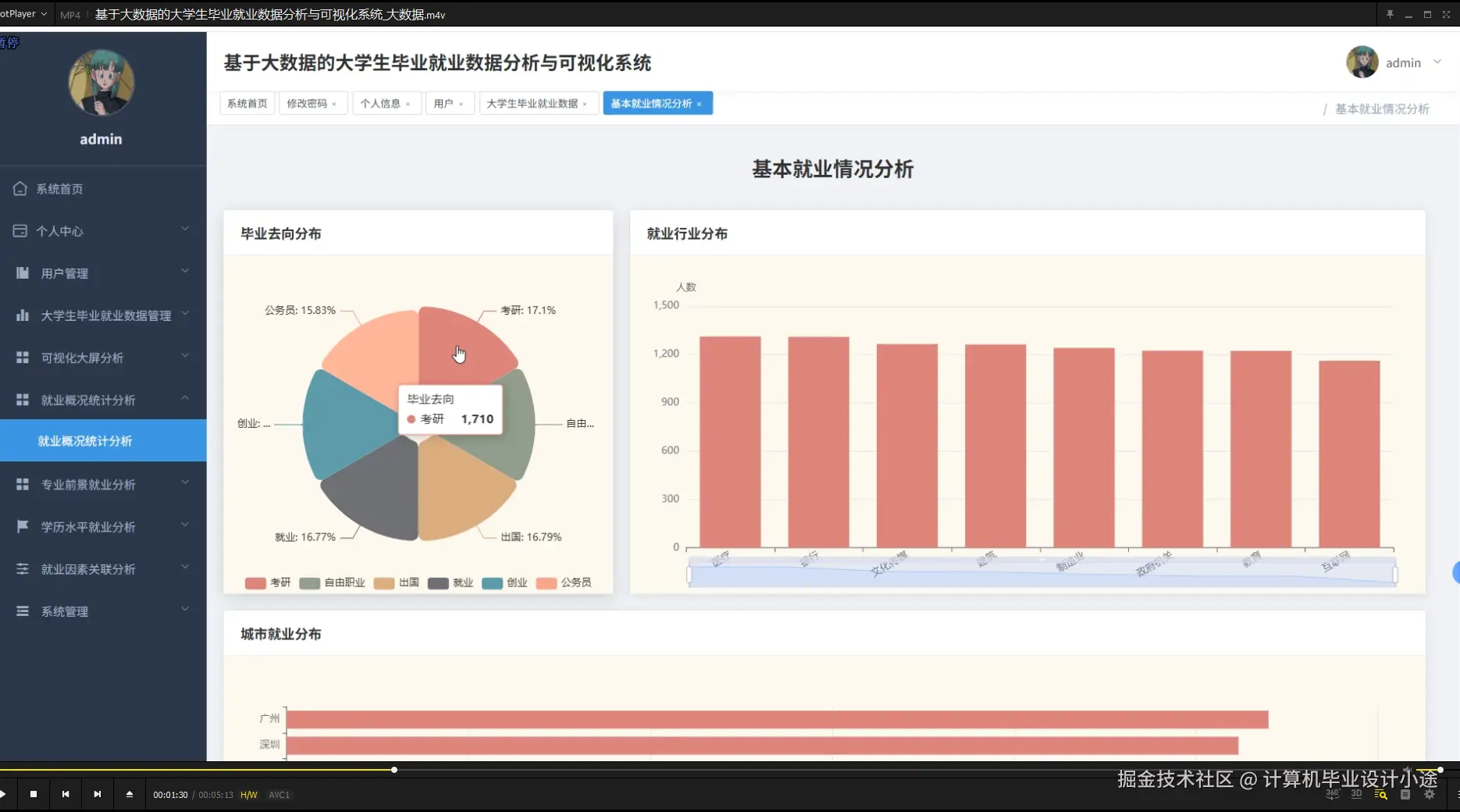1460x812 pixels.
Task: Open breadcrumb link 基本就业情况分析
Action: pos(1381,109)
